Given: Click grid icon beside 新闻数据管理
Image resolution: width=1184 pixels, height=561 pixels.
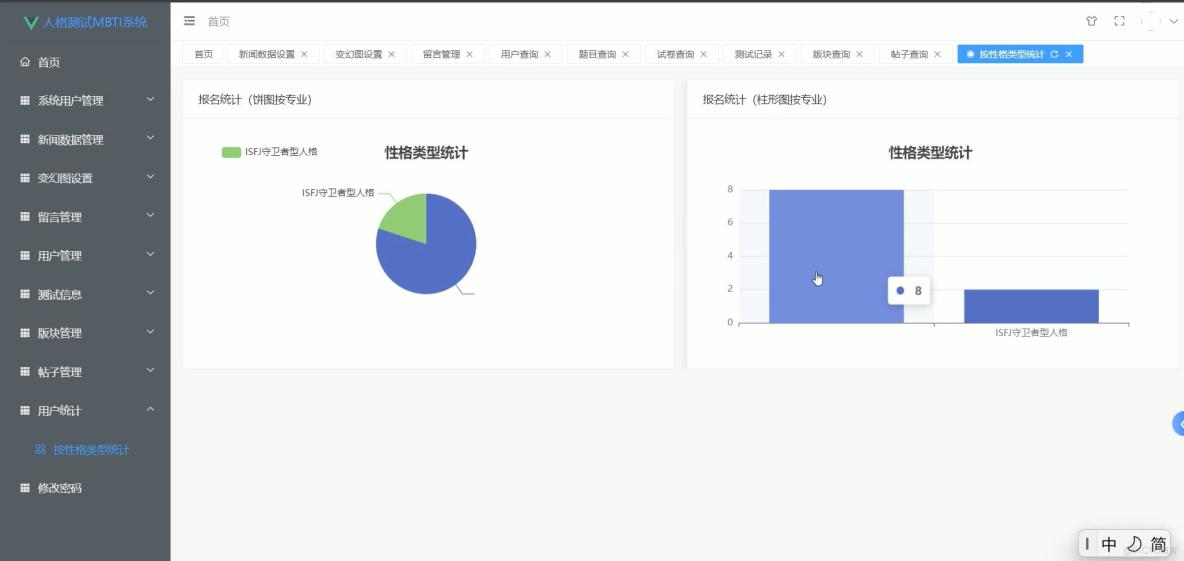Looking at the screenshot, I should pos(25,140).
